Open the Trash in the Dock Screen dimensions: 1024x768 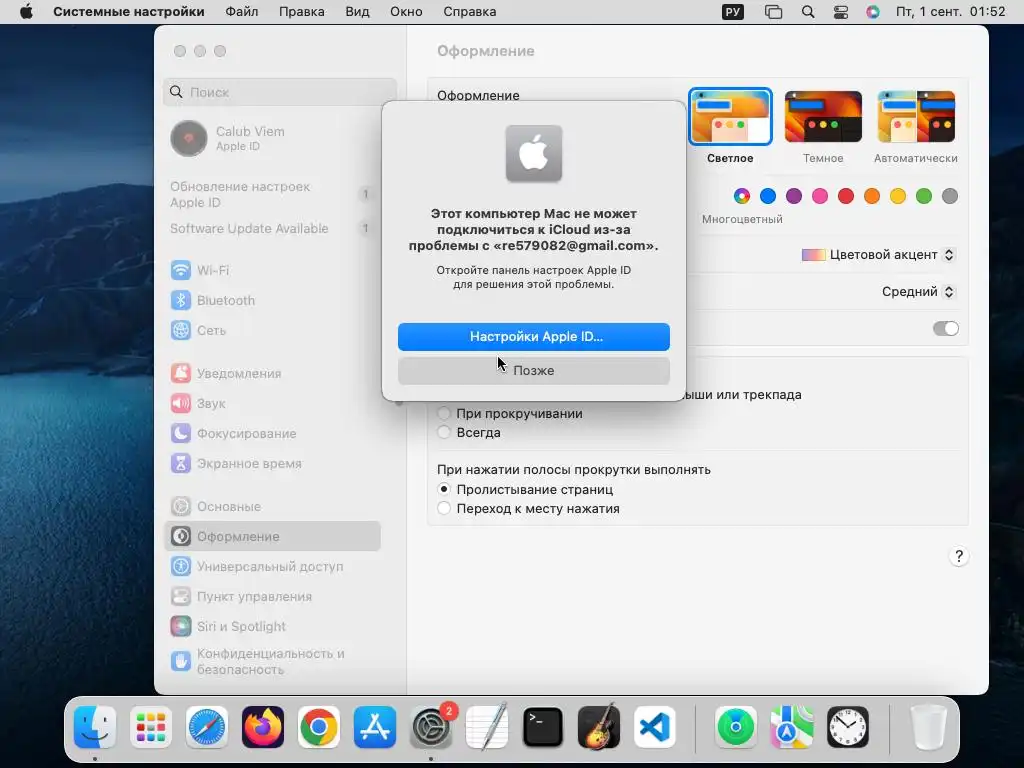tap(928, 727)
